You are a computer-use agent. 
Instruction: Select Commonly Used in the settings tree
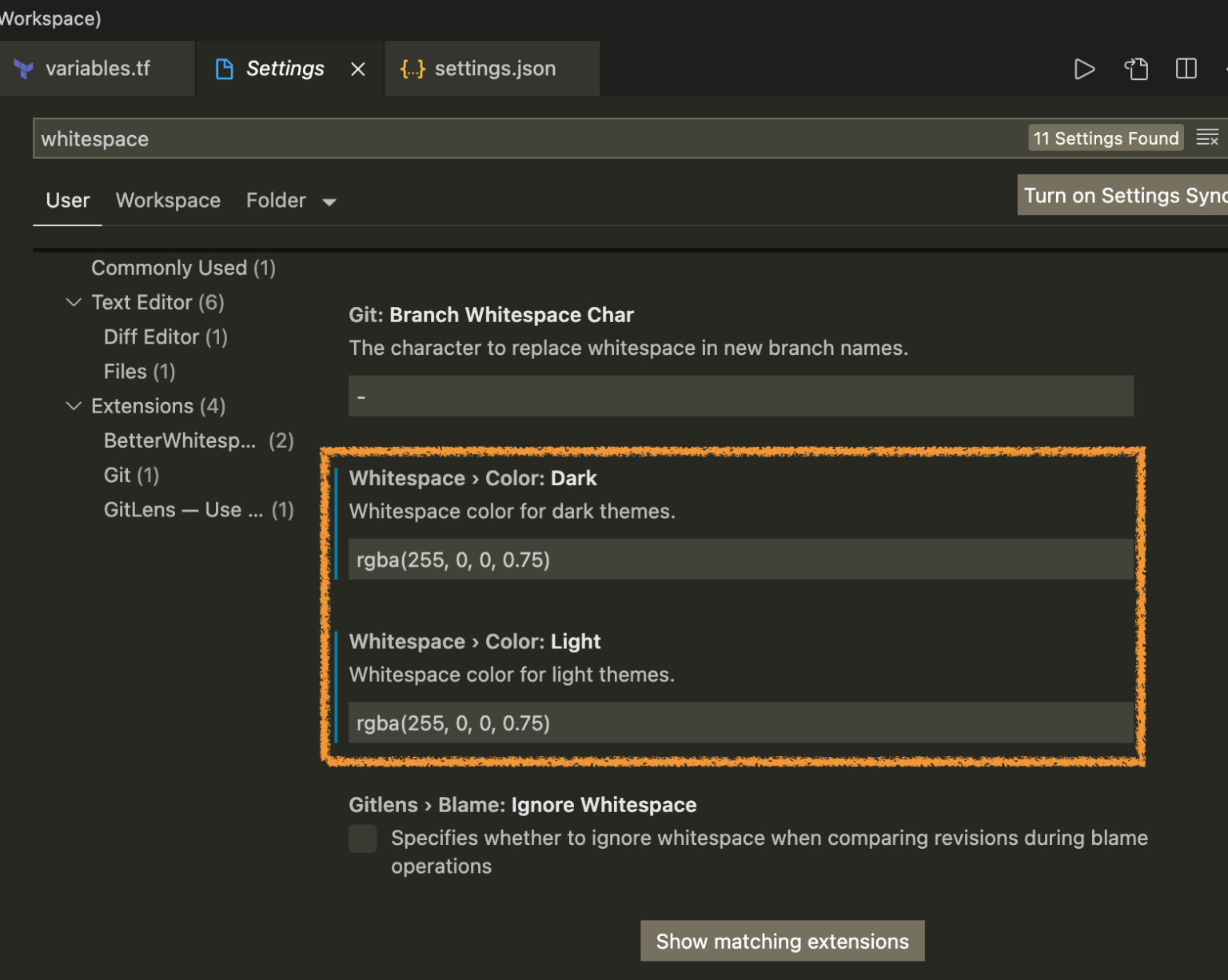coord(183,268)
